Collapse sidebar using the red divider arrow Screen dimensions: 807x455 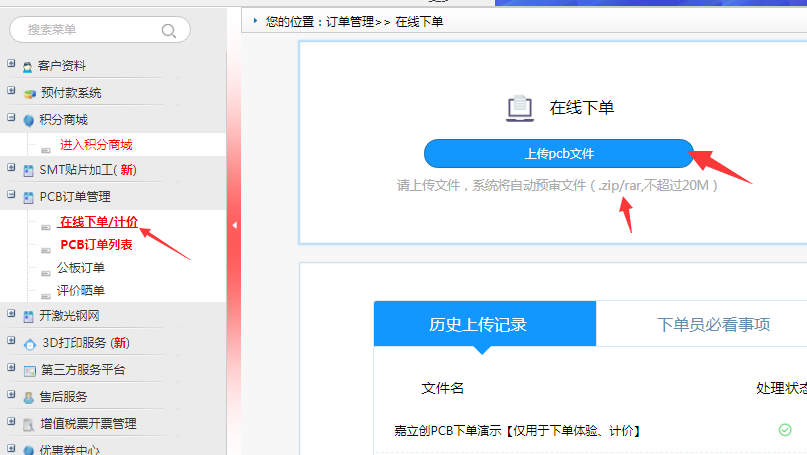(x=234, y=226)
